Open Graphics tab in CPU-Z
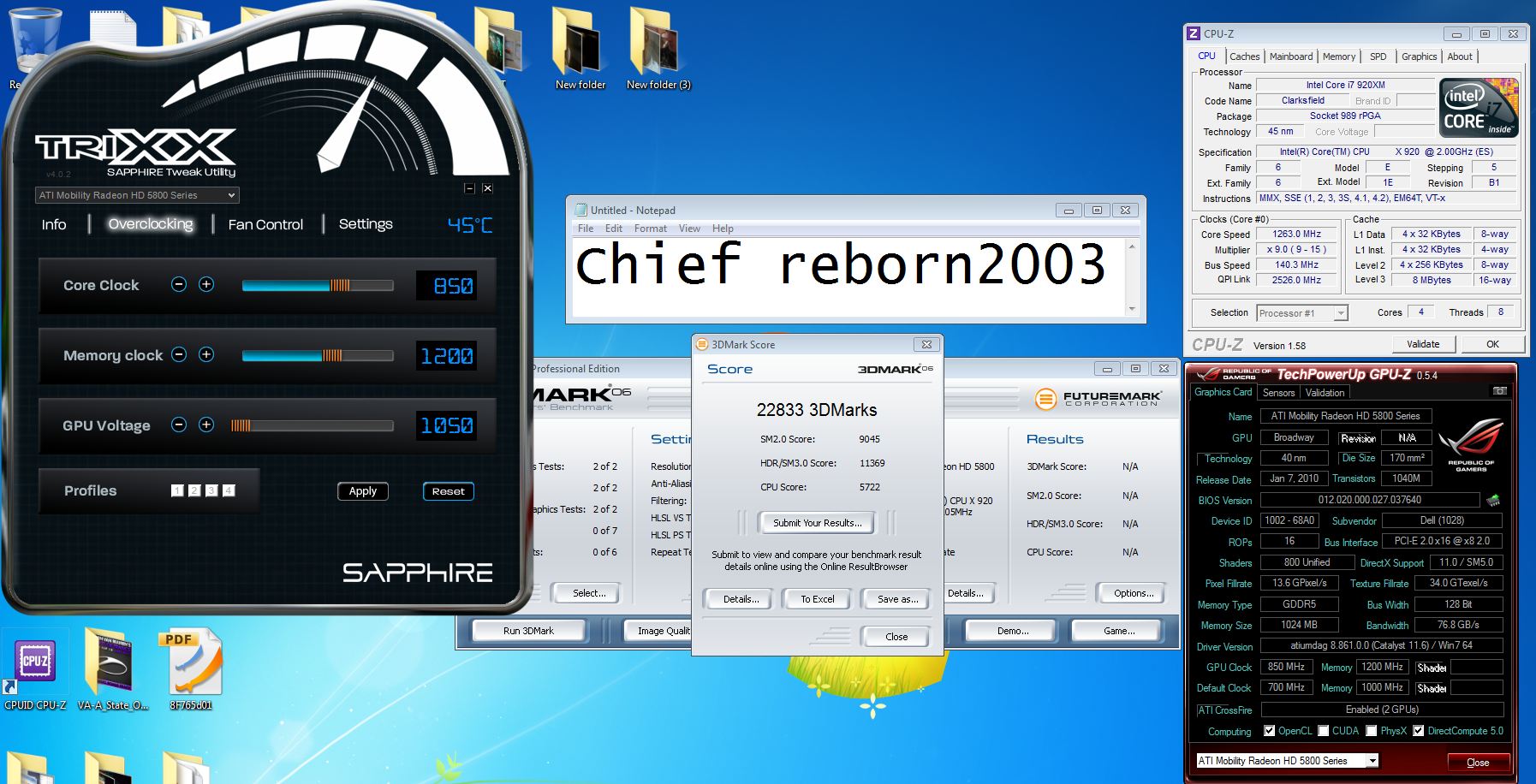 pyautogui.click(x=1419, y=56)
